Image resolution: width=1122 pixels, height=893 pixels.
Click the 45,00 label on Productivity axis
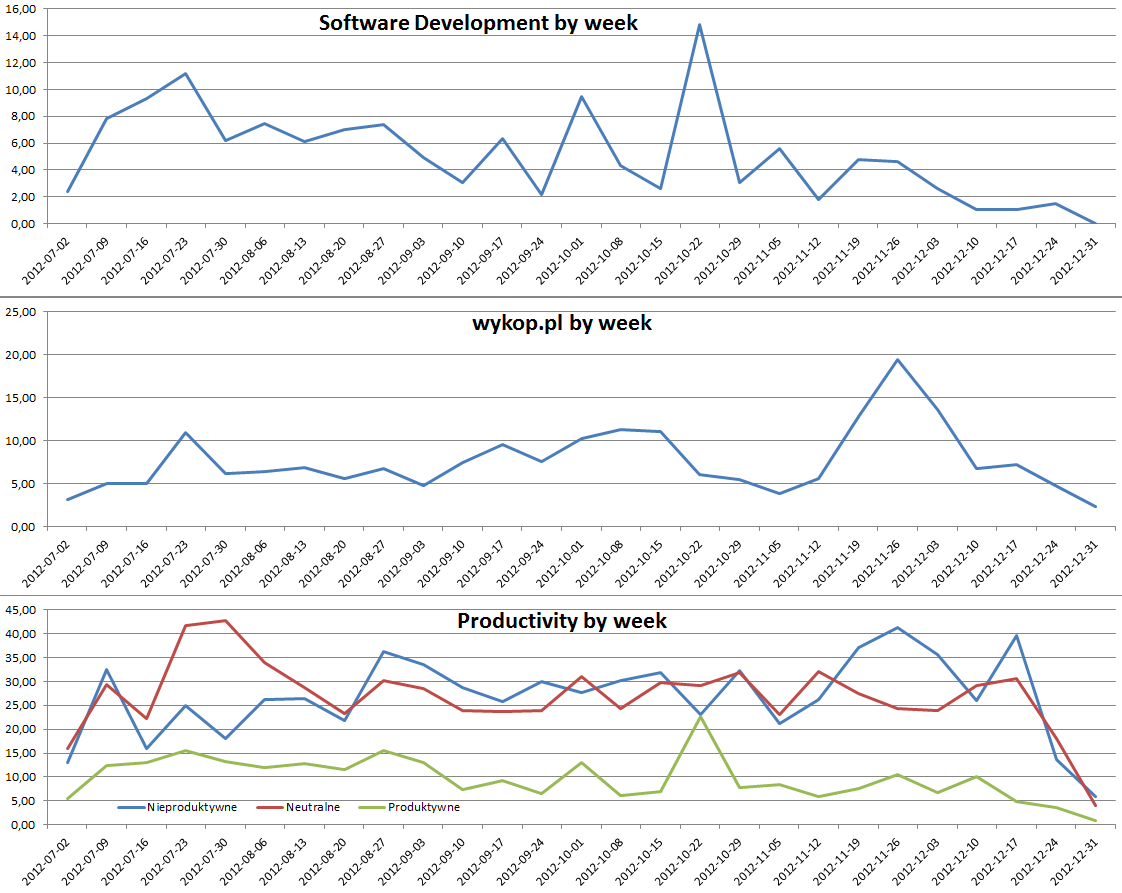coord(21,610)
